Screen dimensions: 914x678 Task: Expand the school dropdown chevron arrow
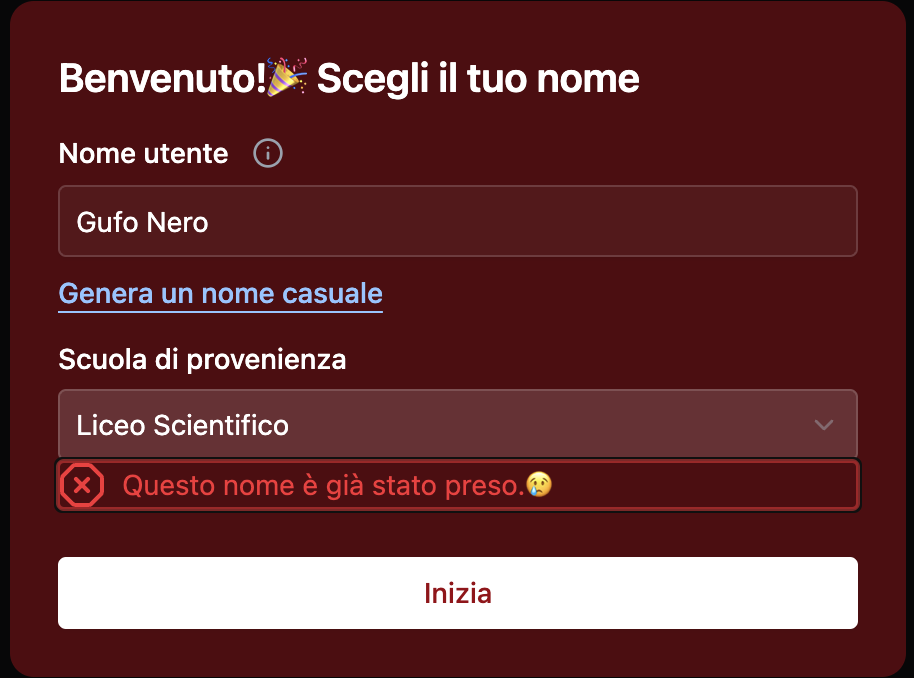pyautogui.click(x=823, y=425)
